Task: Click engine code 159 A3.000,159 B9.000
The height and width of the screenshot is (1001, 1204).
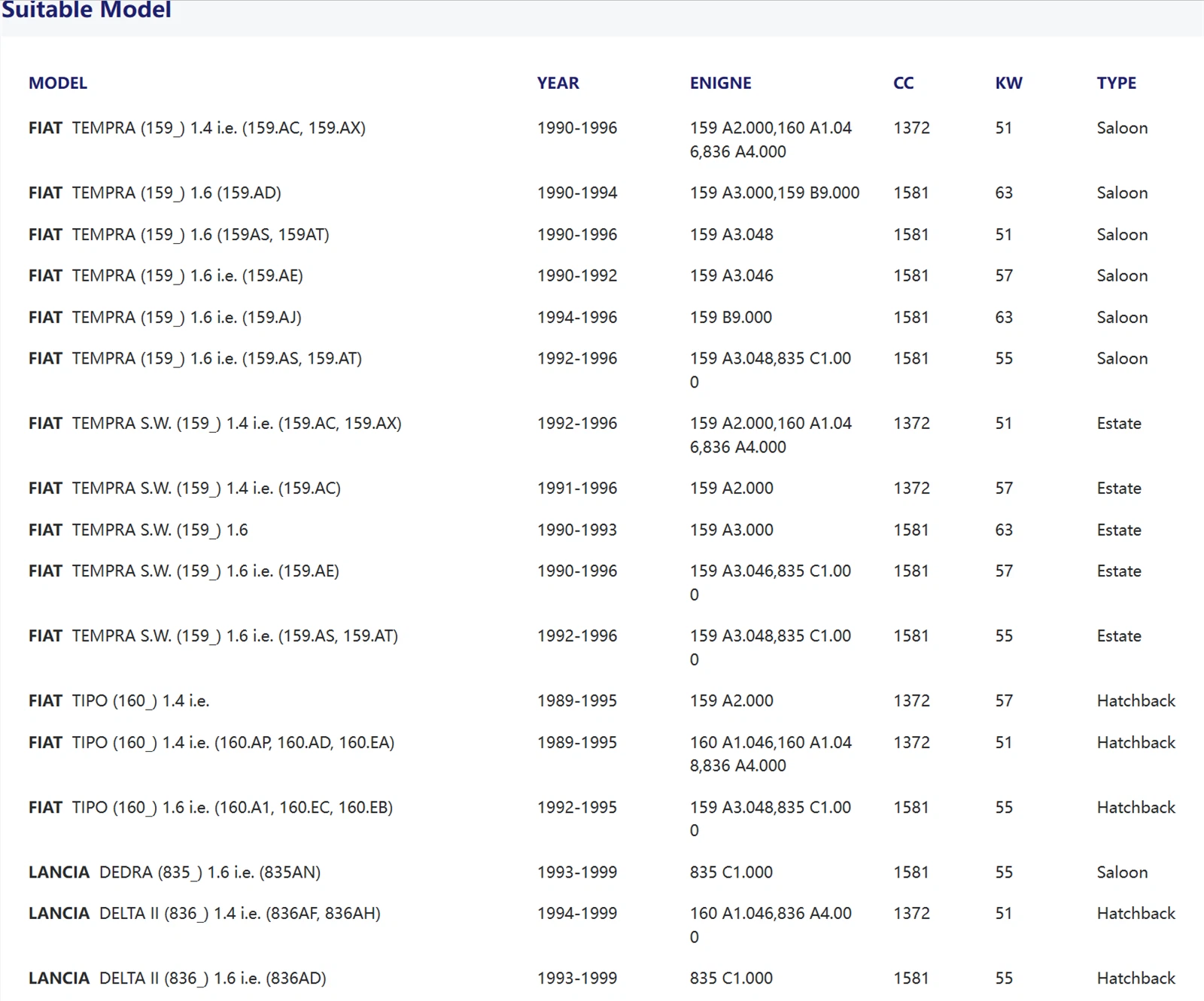Action: tap(774, 193)
